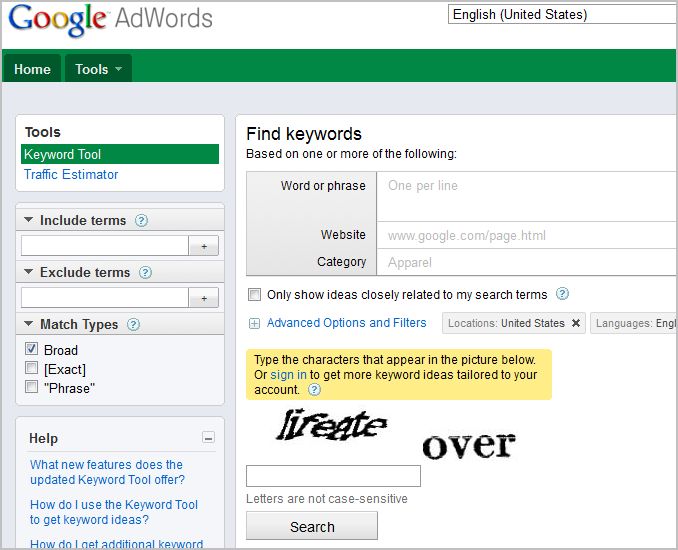Viewport: 678px width, 550px height.
Task: Click plus button beside Include terms field
Action: 204,246
